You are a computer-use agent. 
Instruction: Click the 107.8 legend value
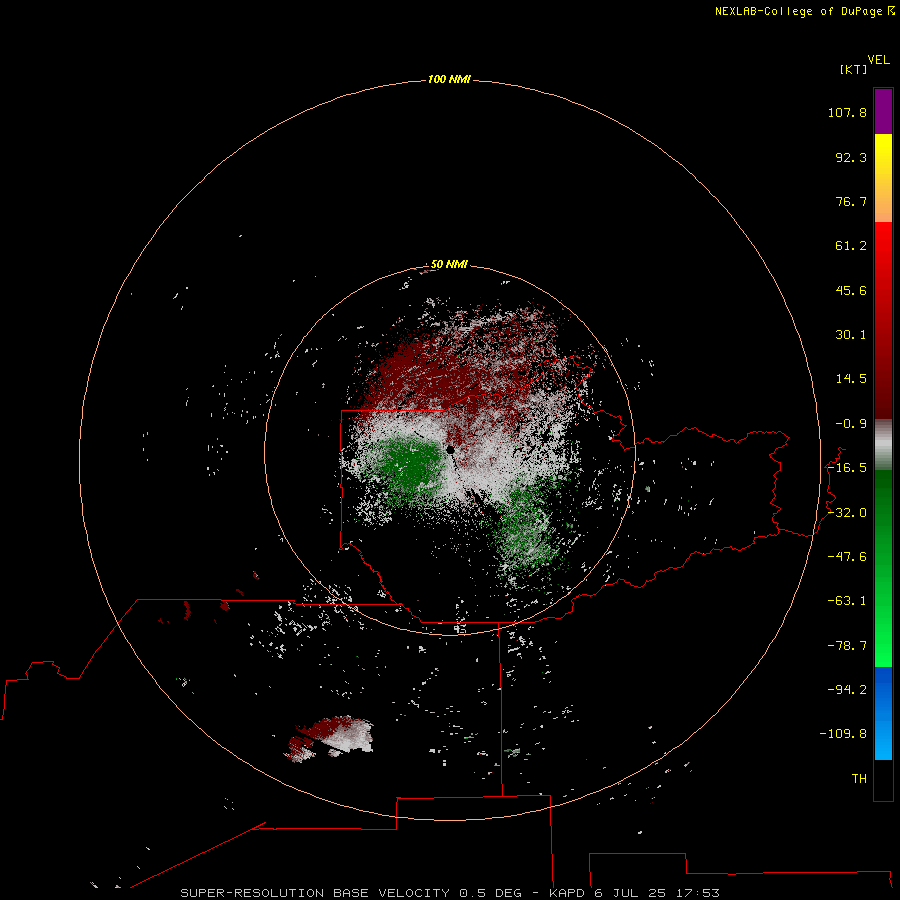(x=847, y=112)
